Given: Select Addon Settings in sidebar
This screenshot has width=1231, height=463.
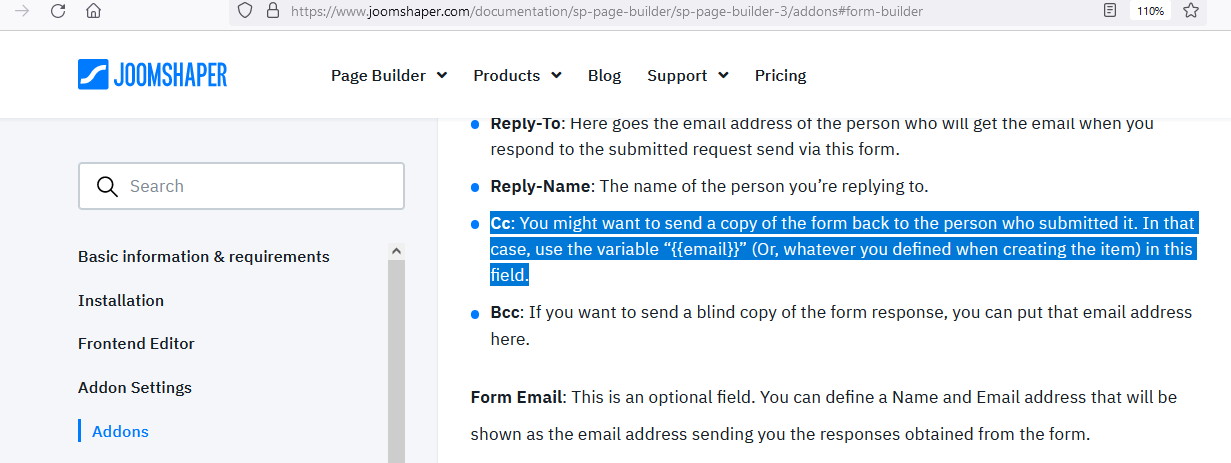Looking at the screenshot, I should [135, 388].
